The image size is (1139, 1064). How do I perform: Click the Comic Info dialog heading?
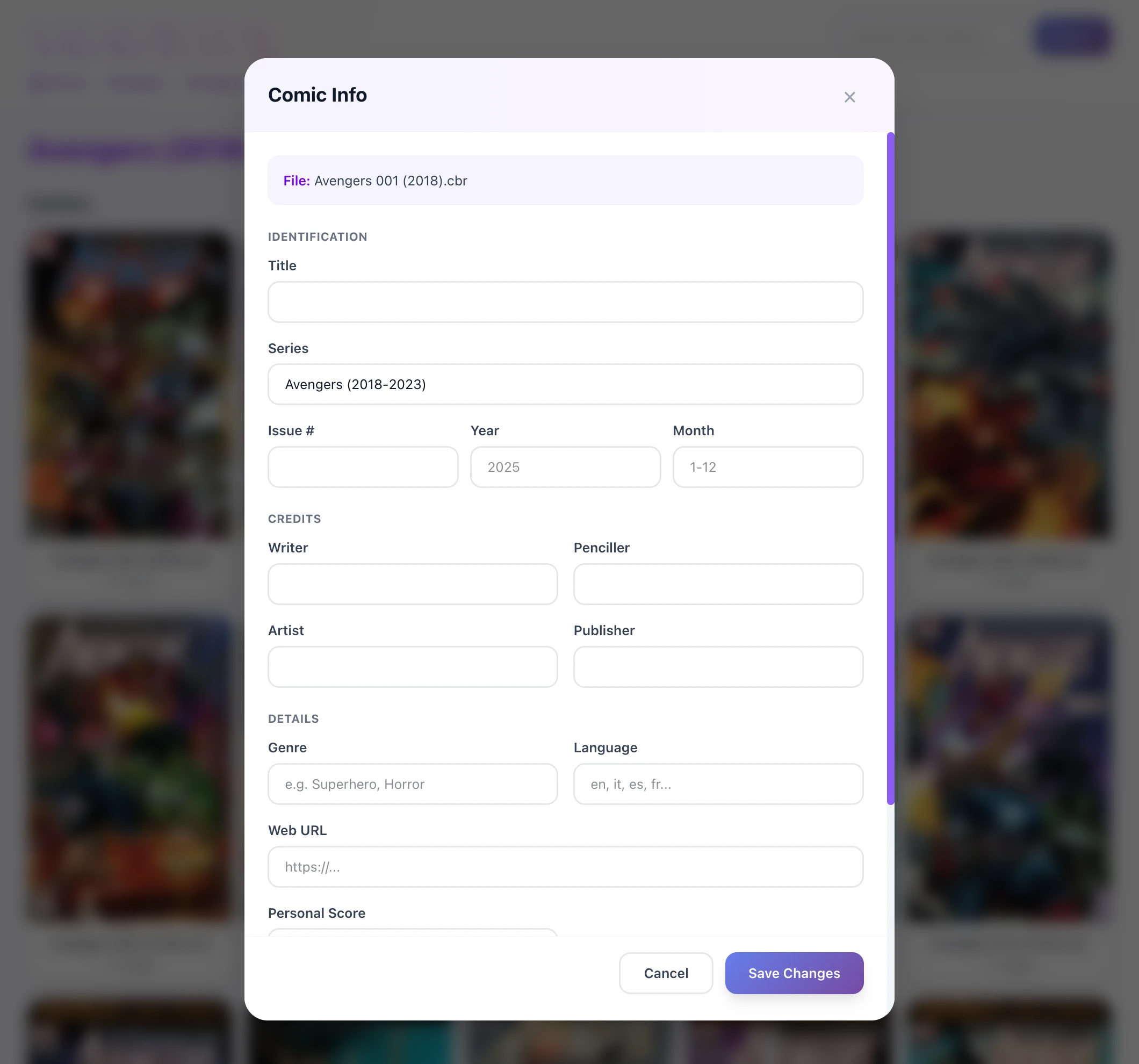click(x=318, y=95)
